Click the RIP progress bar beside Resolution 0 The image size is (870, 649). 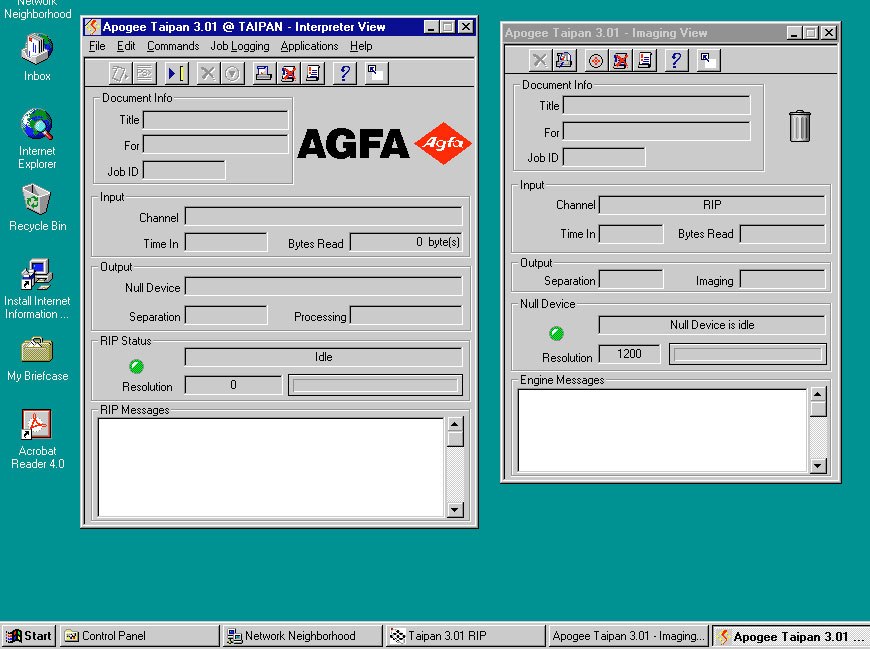375,385
